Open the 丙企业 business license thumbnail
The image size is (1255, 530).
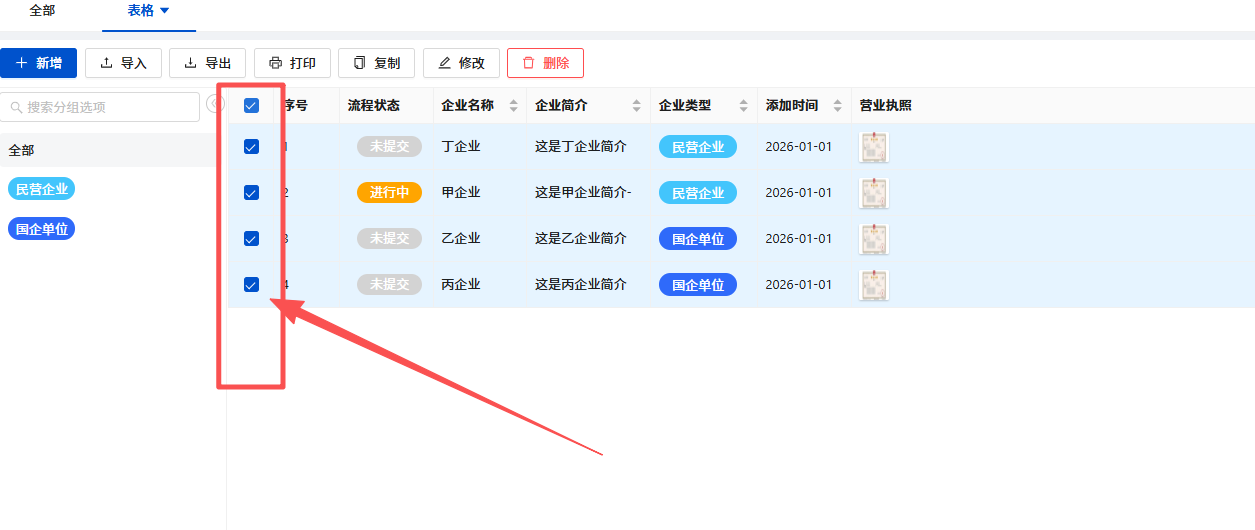[x=874, y=285]
